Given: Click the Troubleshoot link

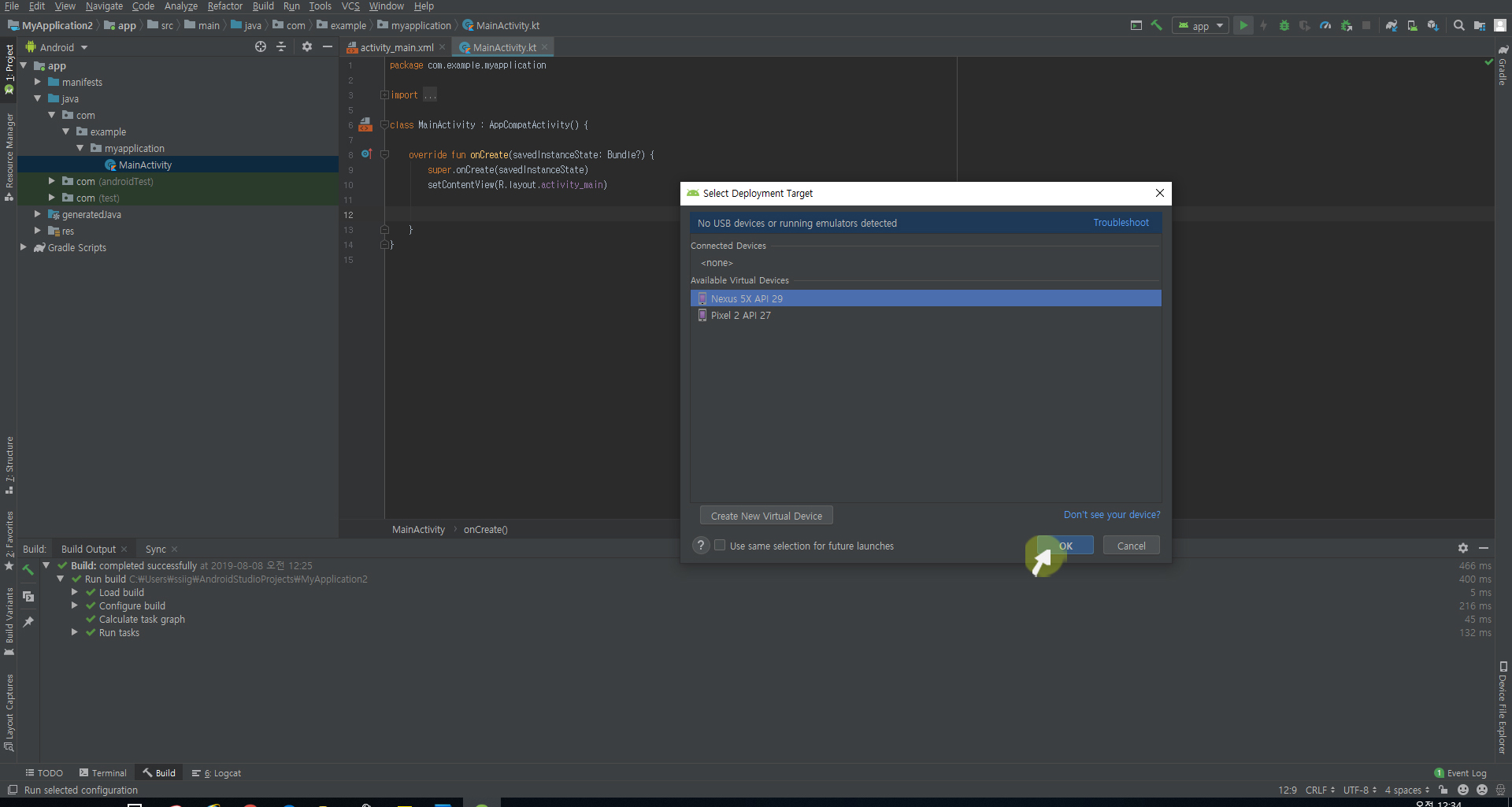Looking at the screenshot, I should tap(1121, 223).
